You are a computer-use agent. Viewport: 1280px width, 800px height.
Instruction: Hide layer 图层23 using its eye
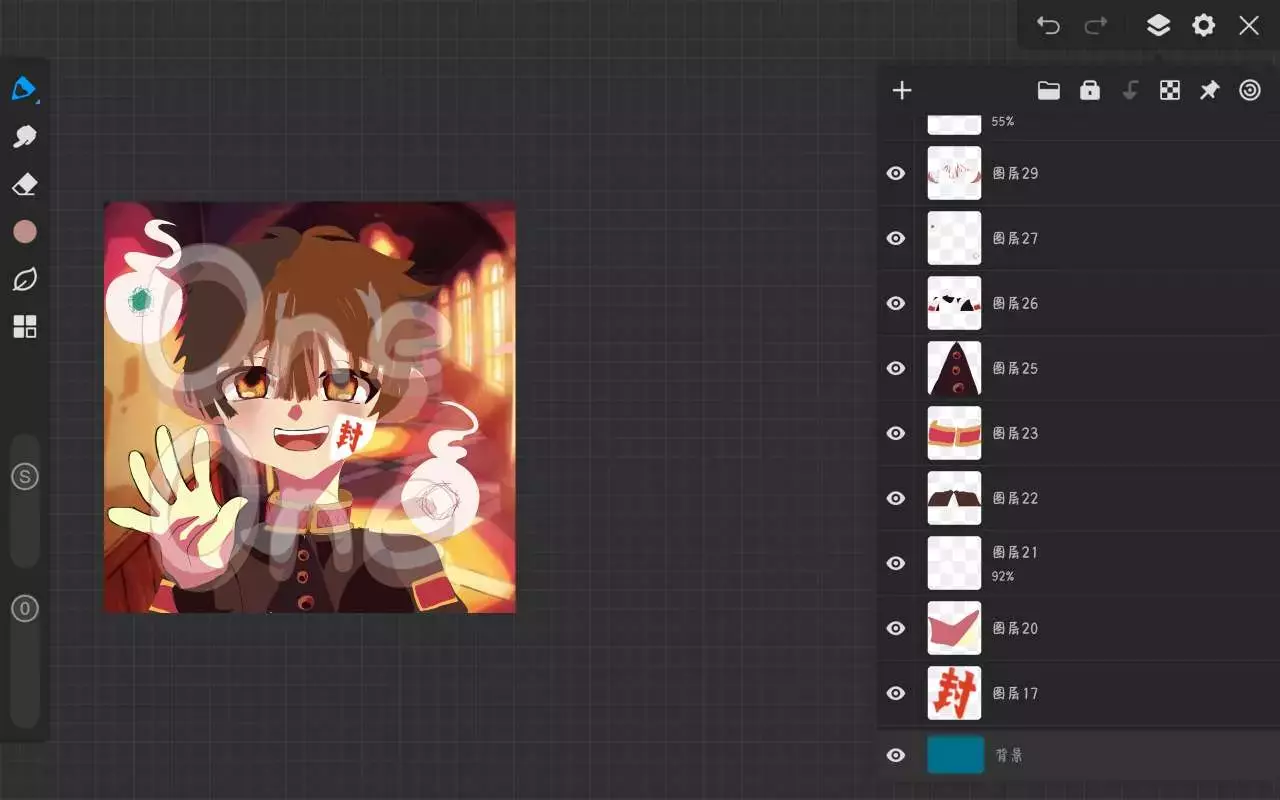[x=896, y=433]
